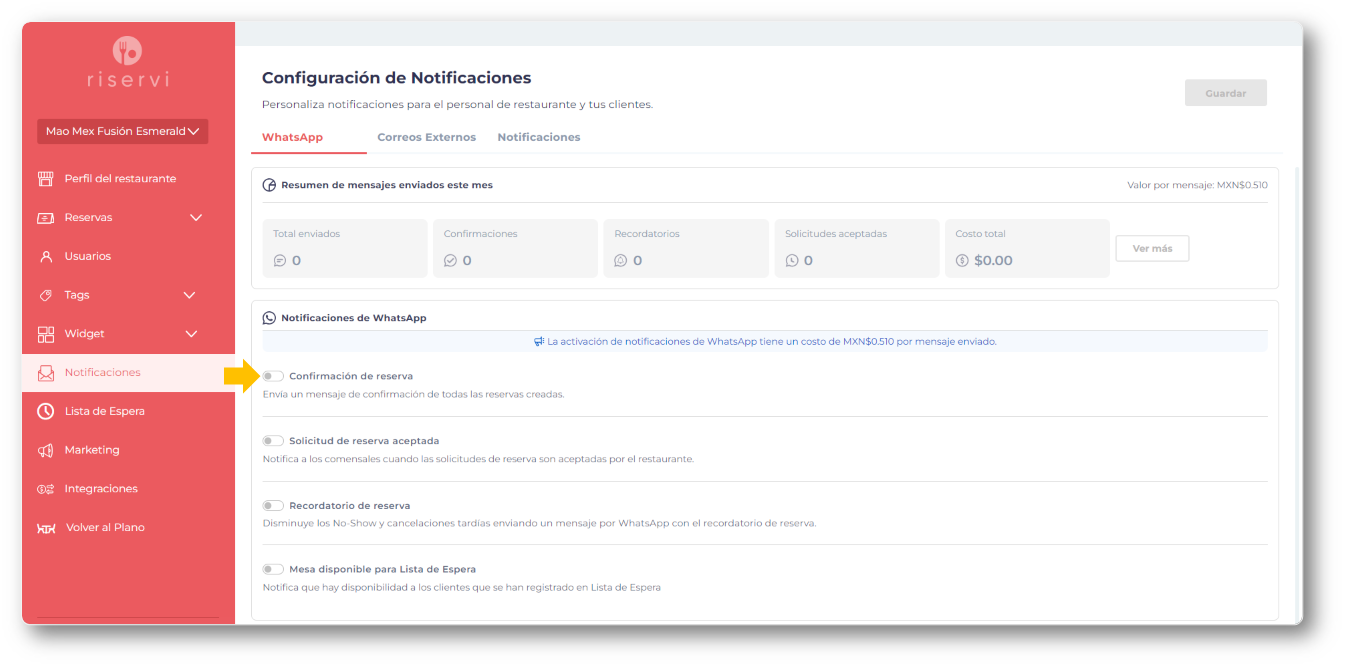1345x667 pixels.
Task: Click the Valor por mensaje: MXN$0.510 text
Action: [1197, 185]
